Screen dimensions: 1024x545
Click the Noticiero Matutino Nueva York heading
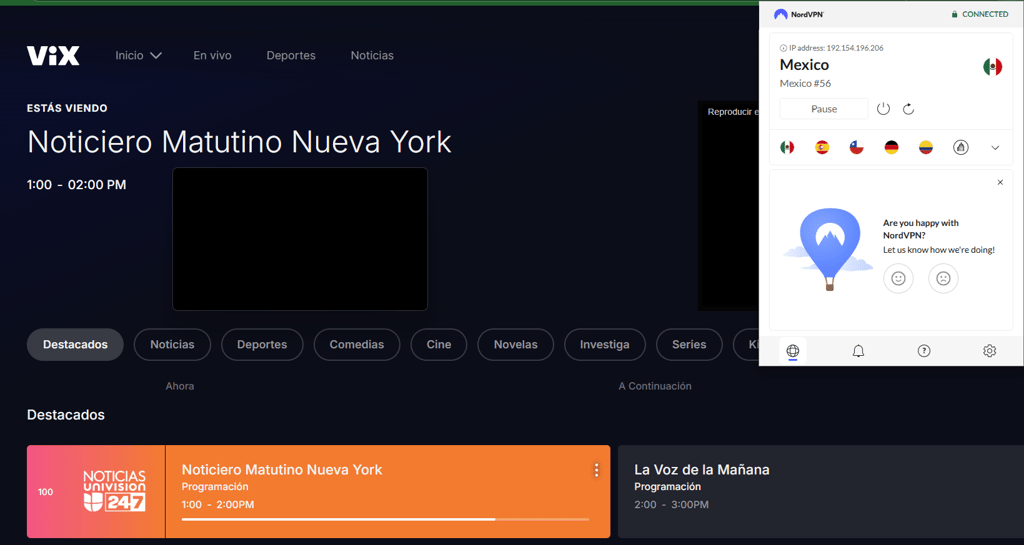239,142
